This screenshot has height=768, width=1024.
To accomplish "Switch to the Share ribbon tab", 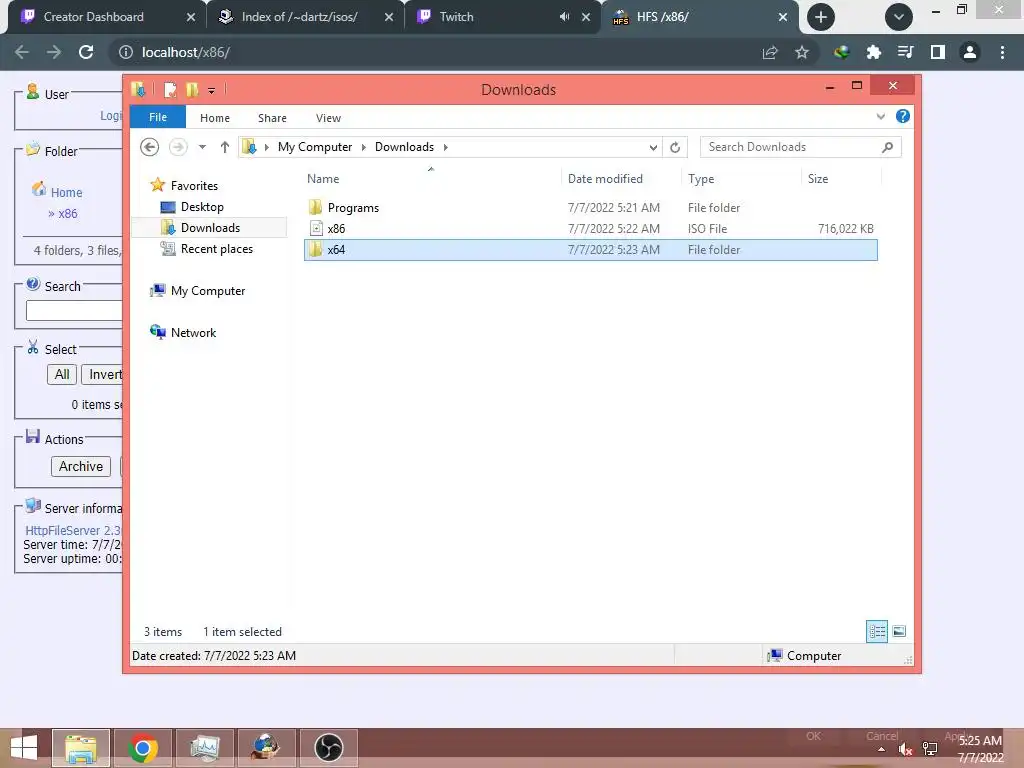I will [x=272, y=118].
